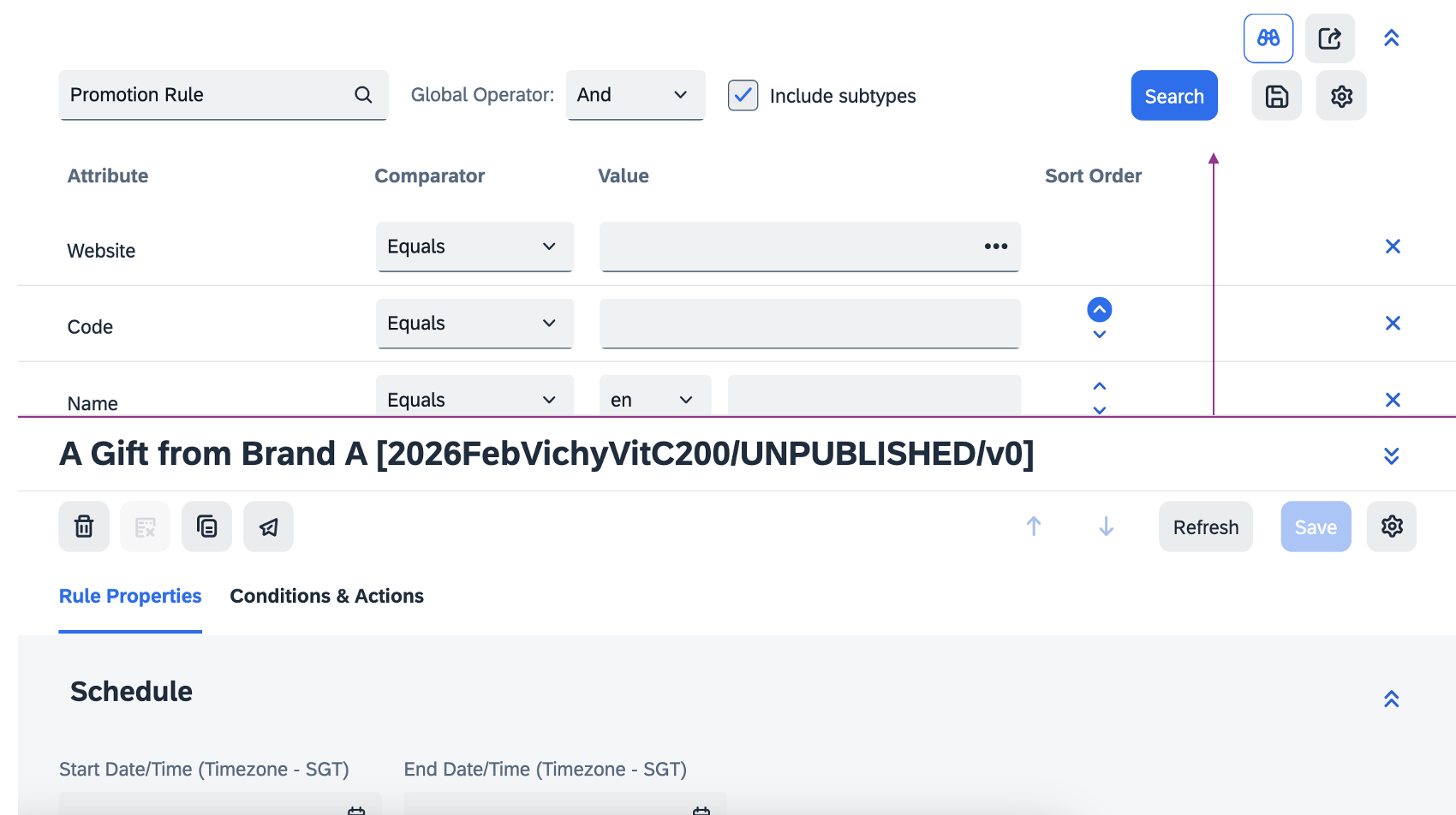Collapse the Schedule section
1456x815 pixels.
click(1391, 699)
